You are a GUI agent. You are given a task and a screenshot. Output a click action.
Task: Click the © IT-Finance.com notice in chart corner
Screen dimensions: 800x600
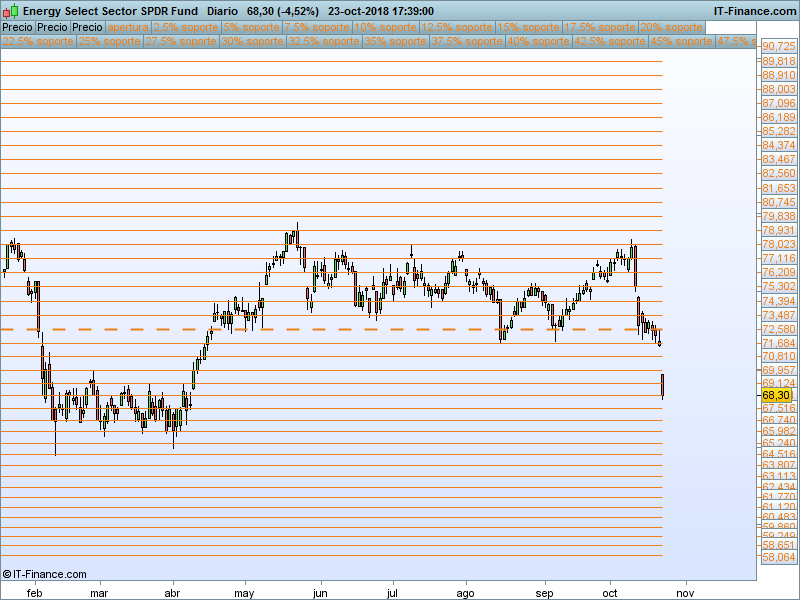(44, 574)
